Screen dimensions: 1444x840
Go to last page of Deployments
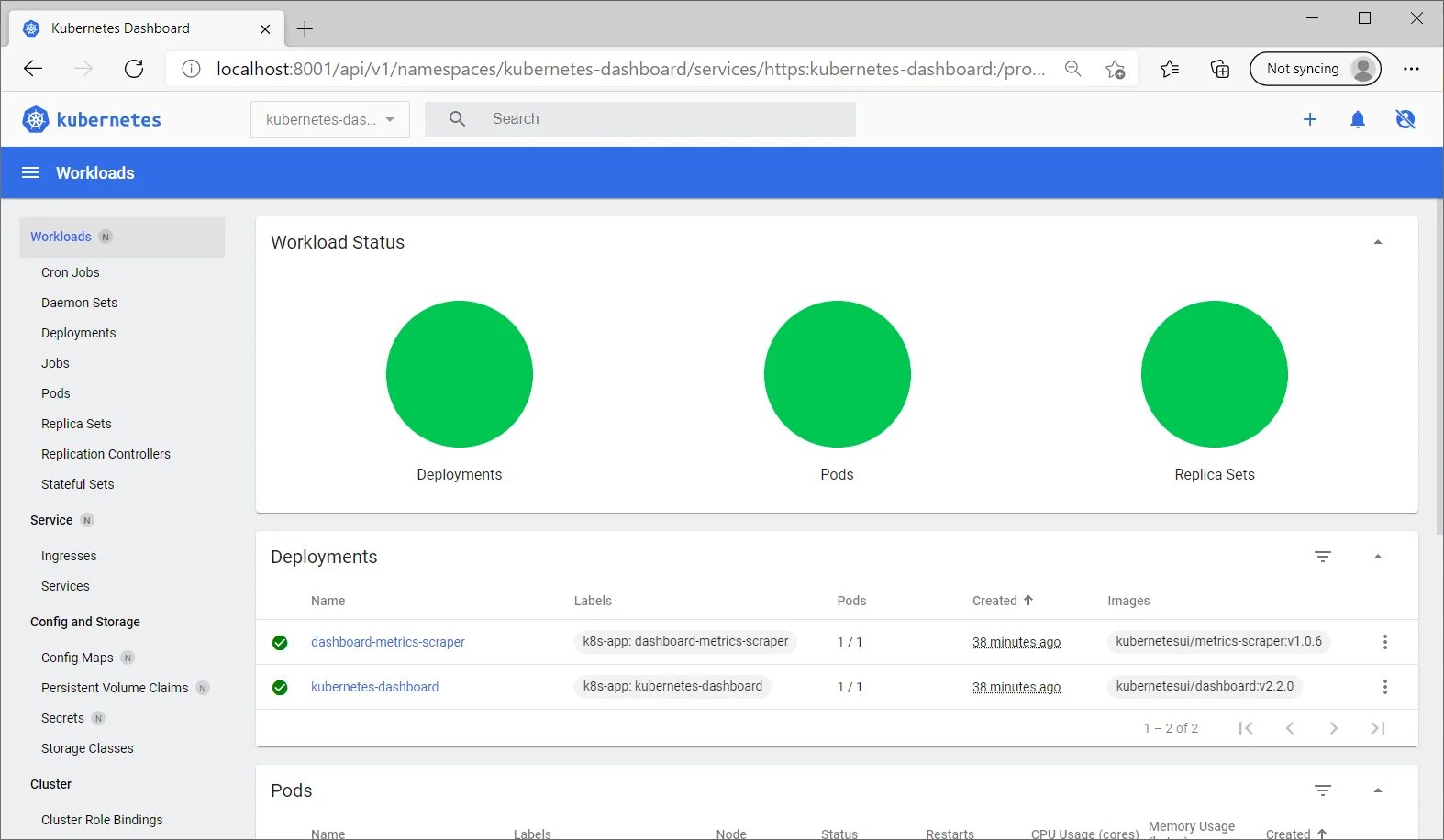(x=1378, y=728)
